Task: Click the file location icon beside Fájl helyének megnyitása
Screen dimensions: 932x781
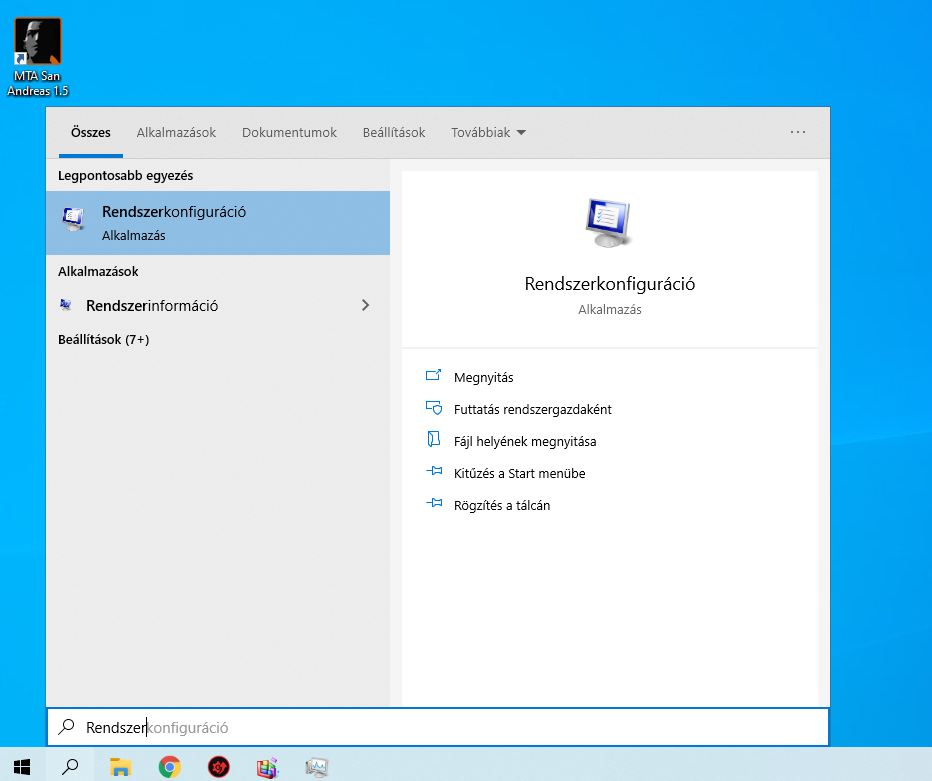Action: click(433, 439)
